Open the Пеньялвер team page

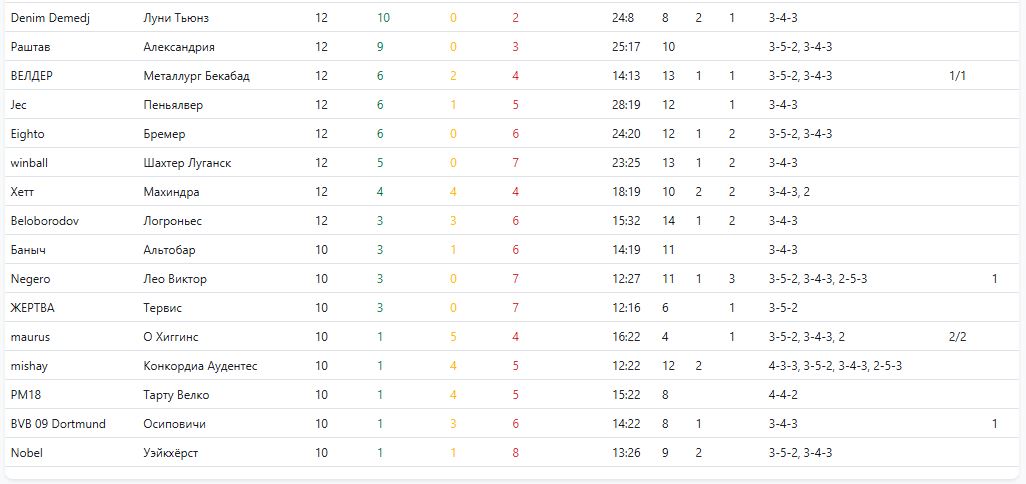(174, 105)
